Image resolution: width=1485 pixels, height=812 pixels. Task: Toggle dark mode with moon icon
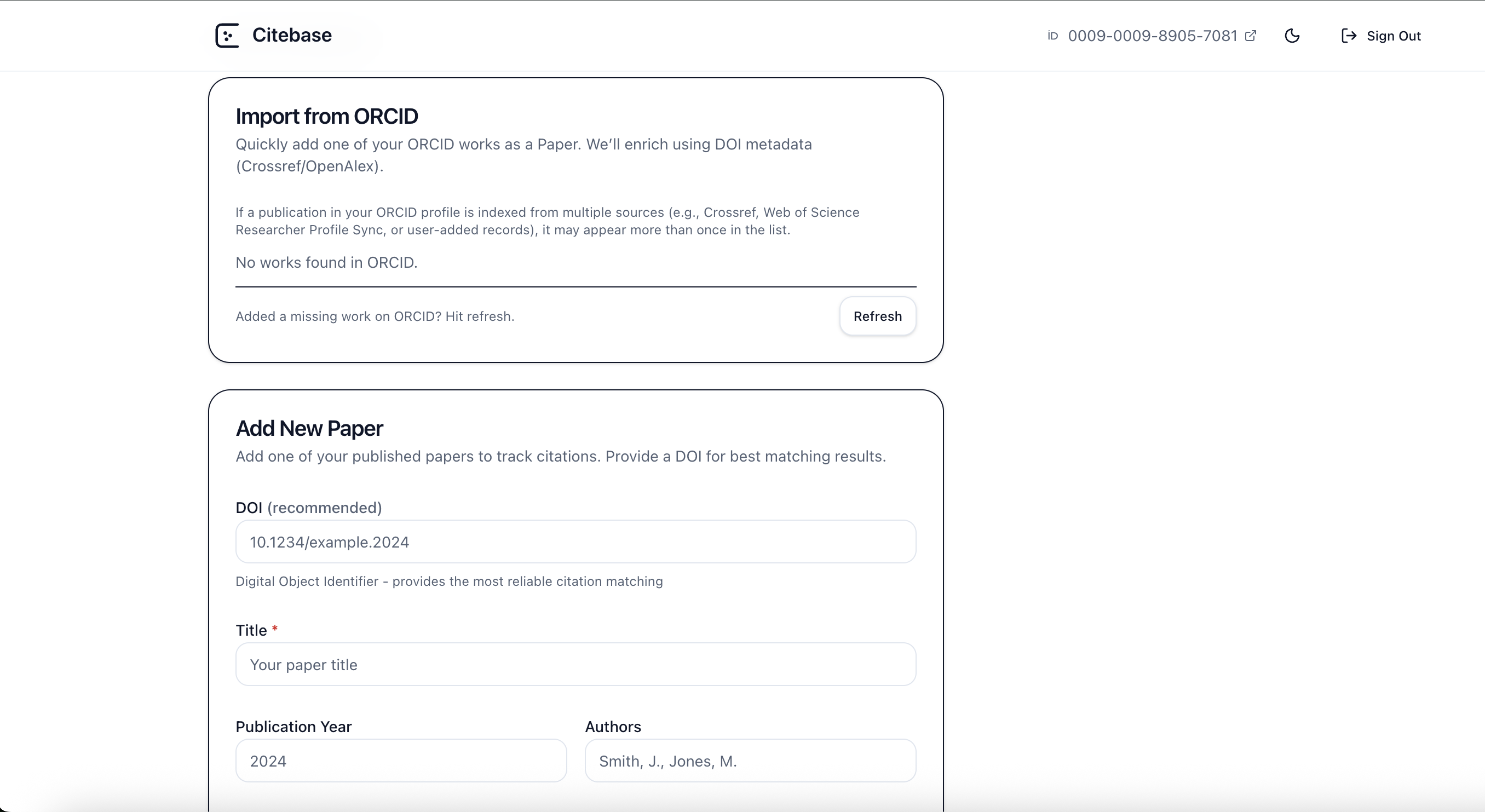coord(1292,36)
